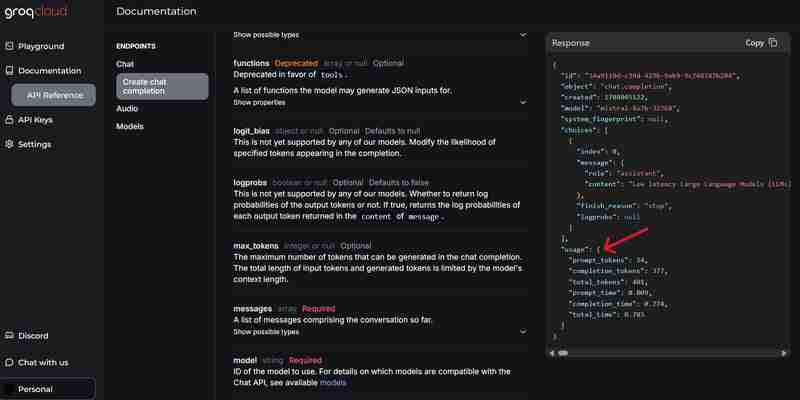
Task: Click the Deprecated label on functions
Action: pyautogui.click(x=296, y=63)
